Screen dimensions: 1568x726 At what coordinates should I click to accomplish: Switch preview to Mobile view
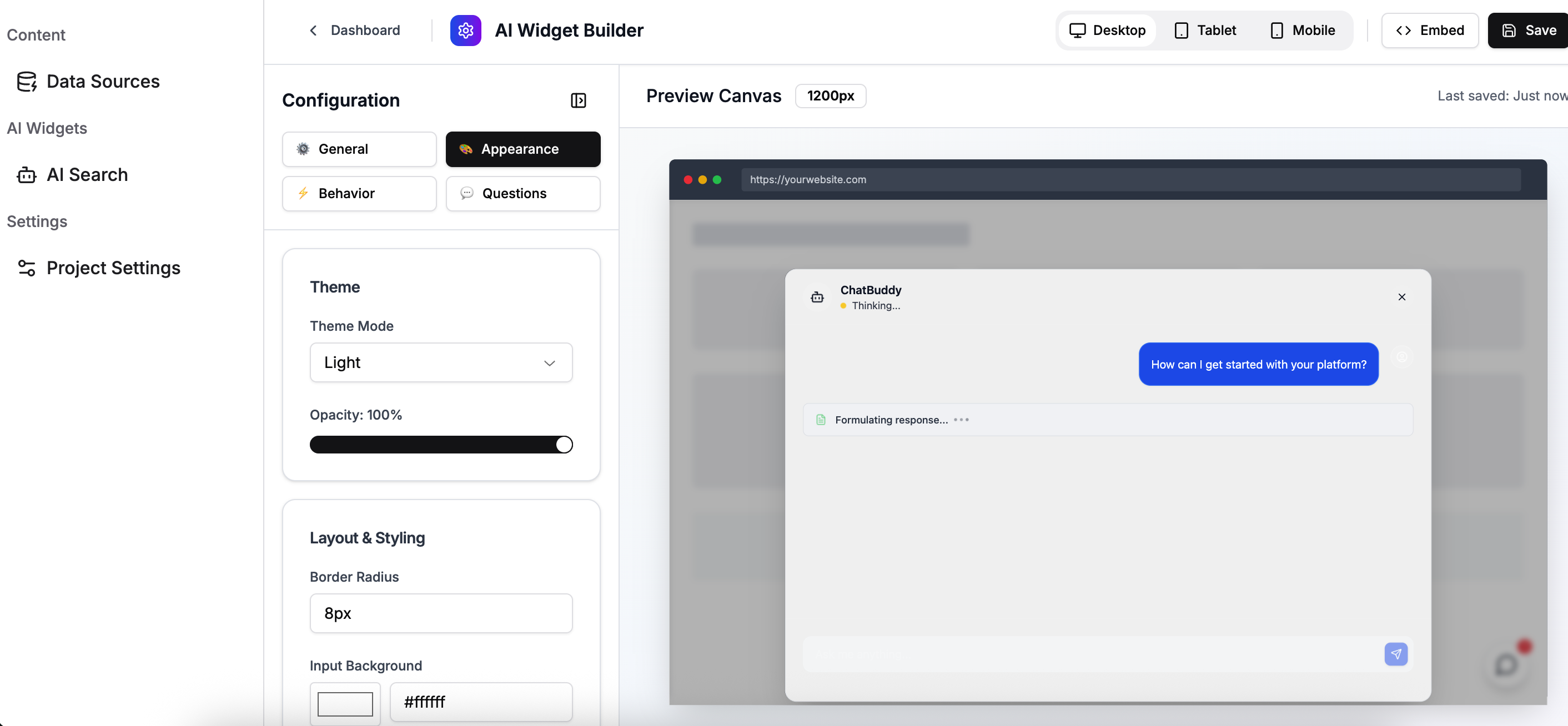[x=1302, y=31]
